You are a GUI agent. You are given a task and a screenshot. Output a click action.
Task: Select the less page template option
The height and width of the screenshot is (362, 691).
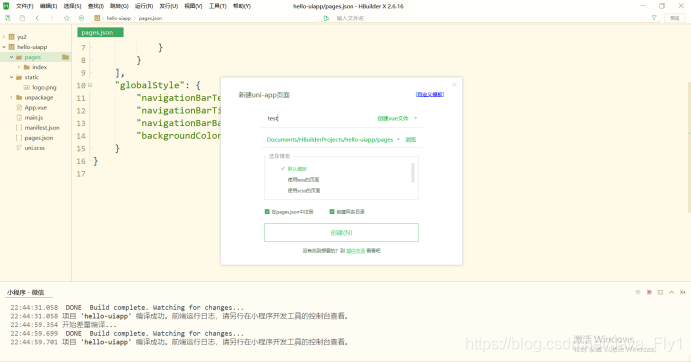coord(303,180)
